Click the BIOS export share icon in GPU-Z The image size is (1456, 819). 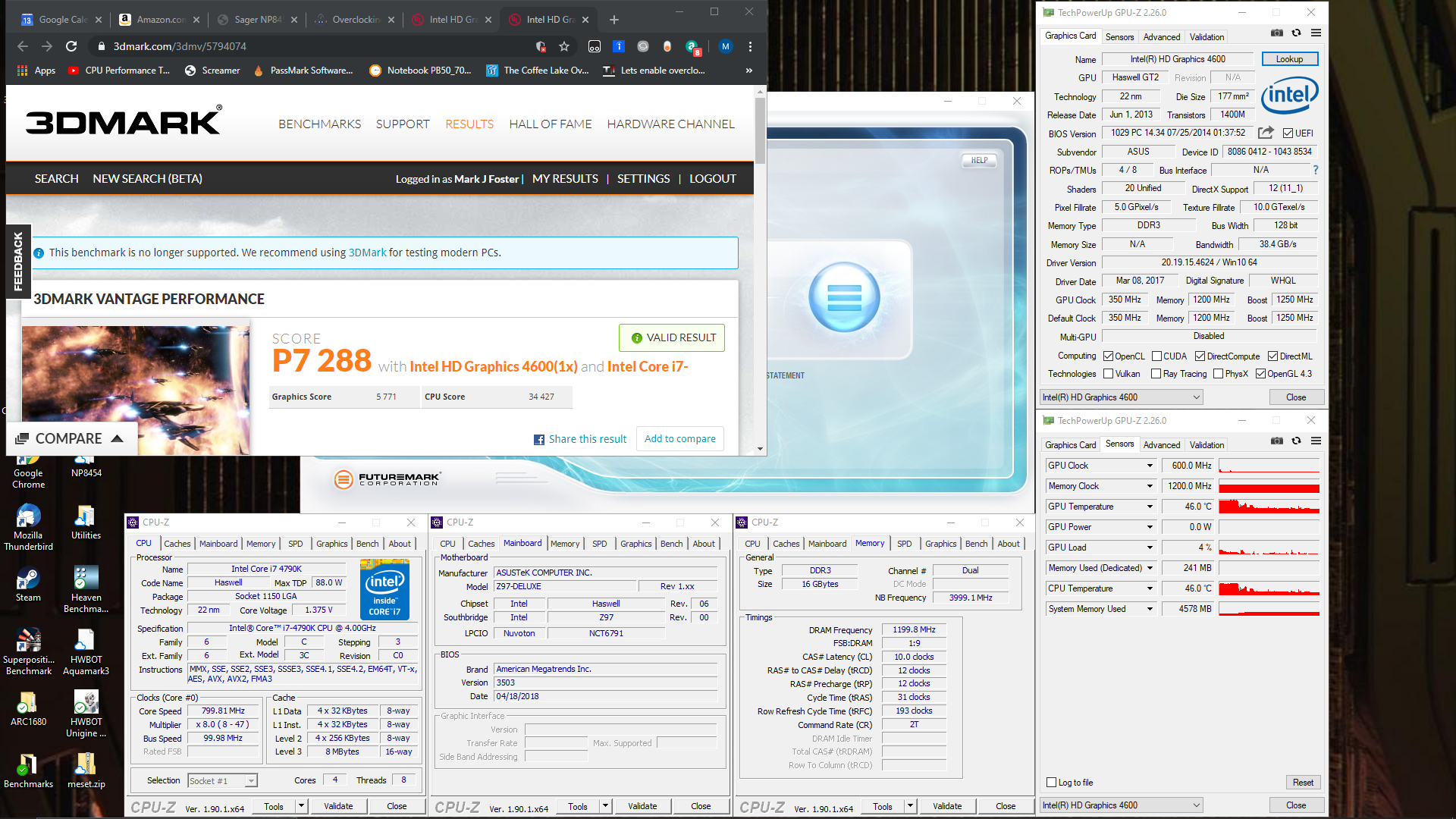[1266, 133]
